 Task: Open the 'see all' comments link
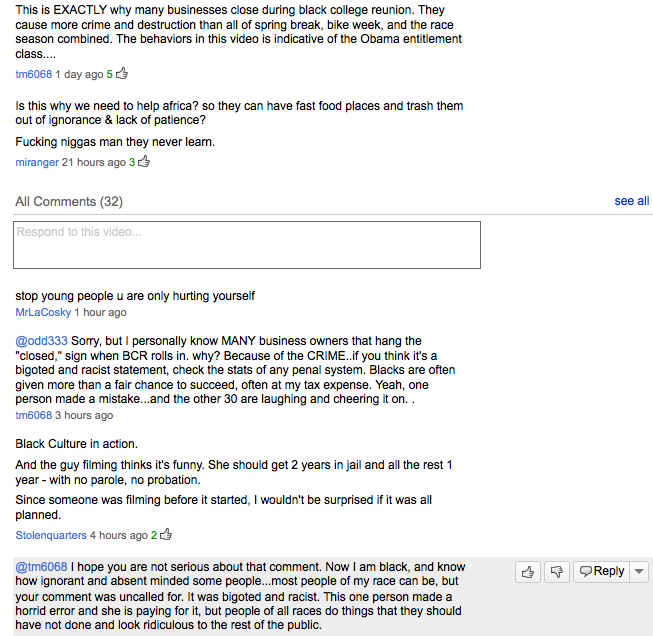click(x=631, y=201)
